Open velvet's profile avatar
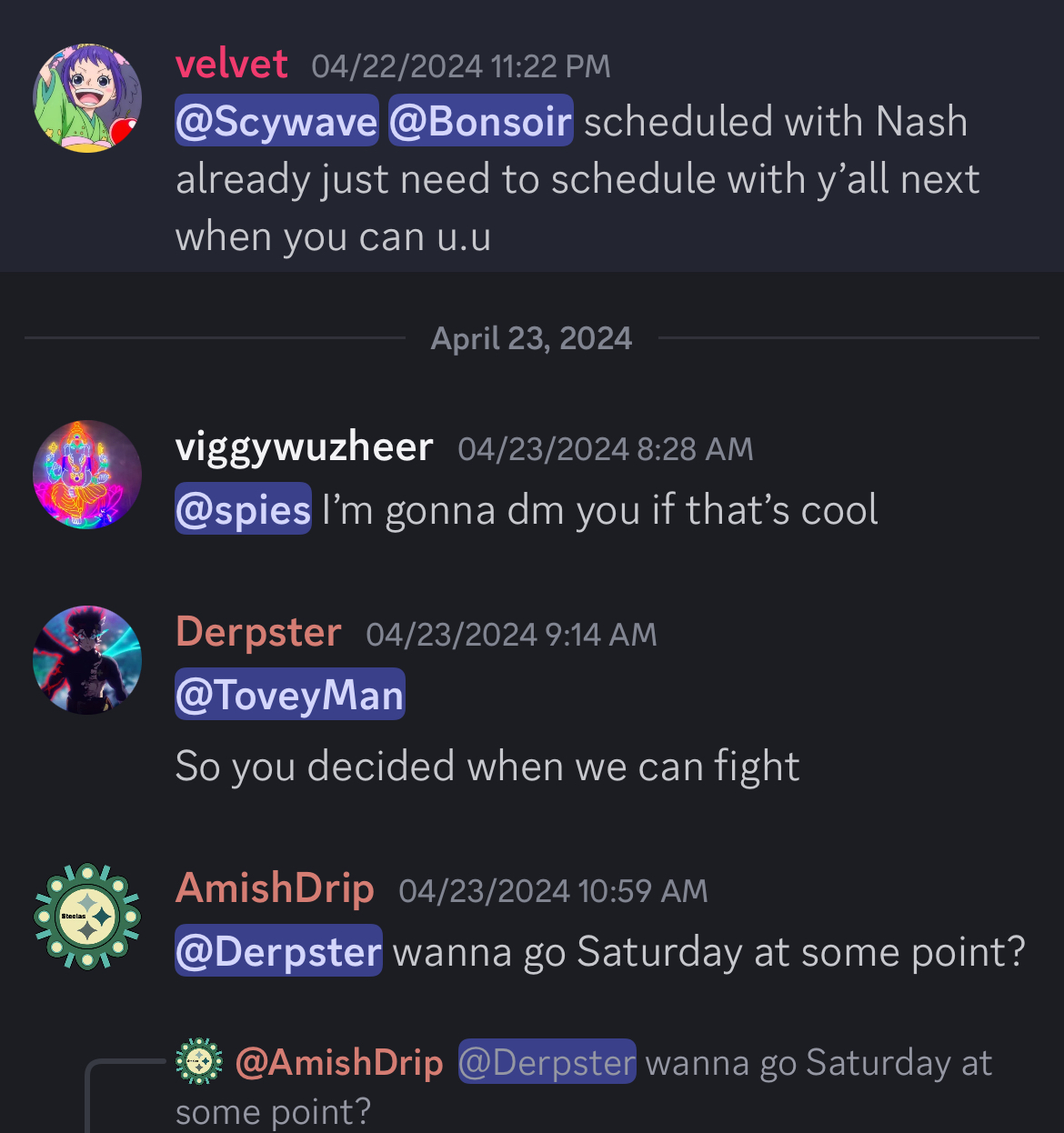 pyautogui.click(x=87, y=98)
